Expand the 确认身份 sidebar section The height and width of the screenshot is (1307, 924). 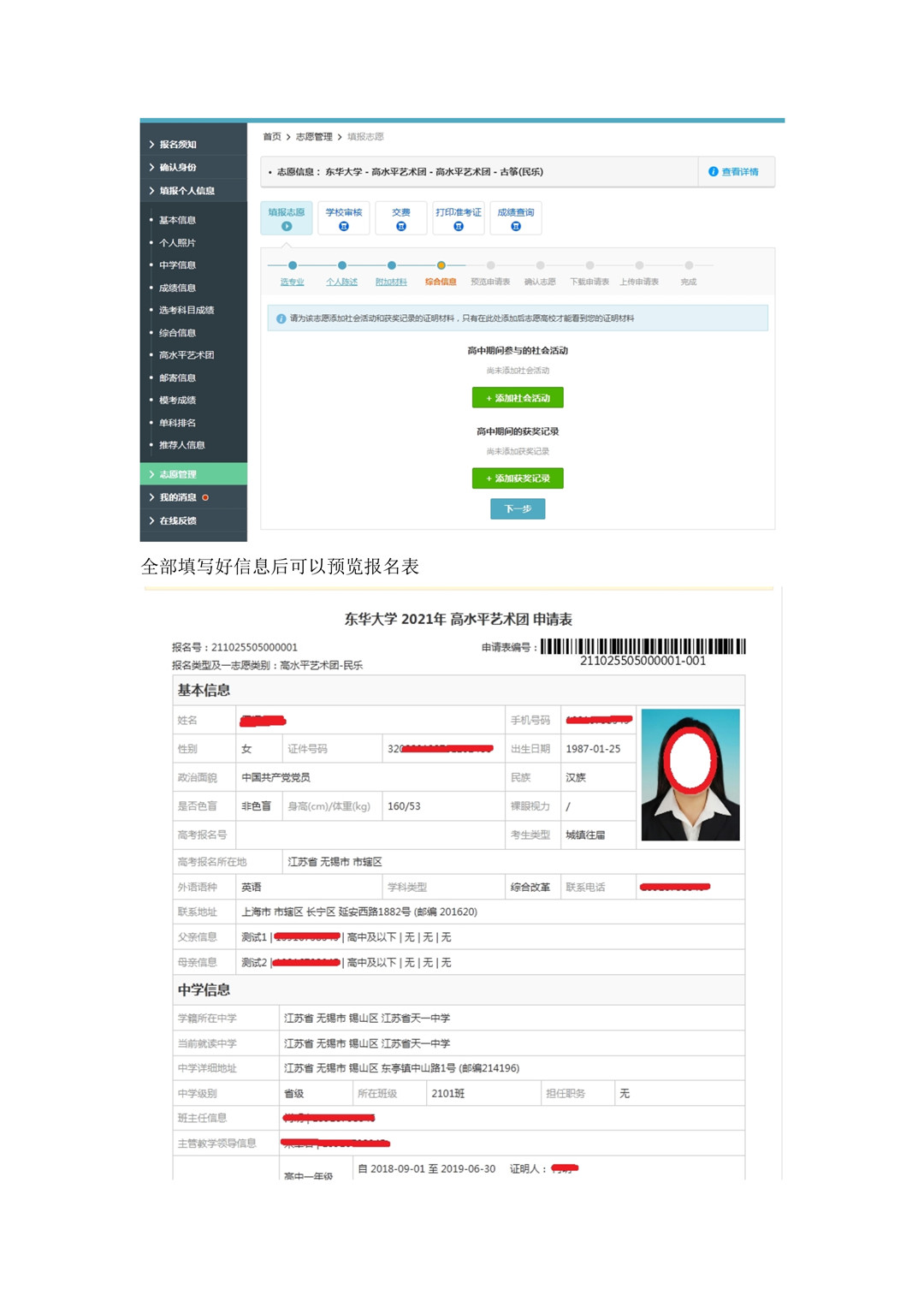193,168
